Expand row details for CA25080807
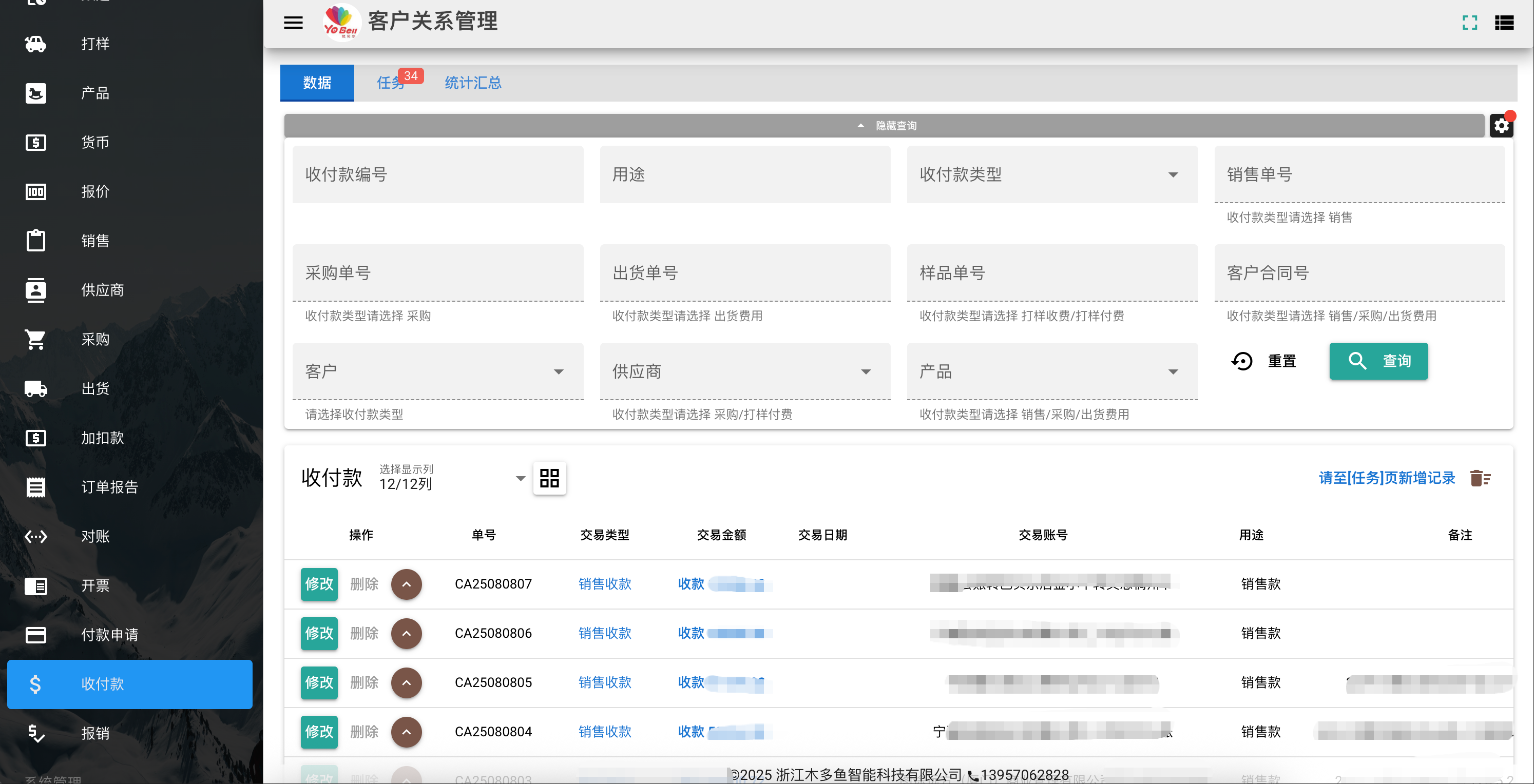1534x784 pixels. coord(406,584)
